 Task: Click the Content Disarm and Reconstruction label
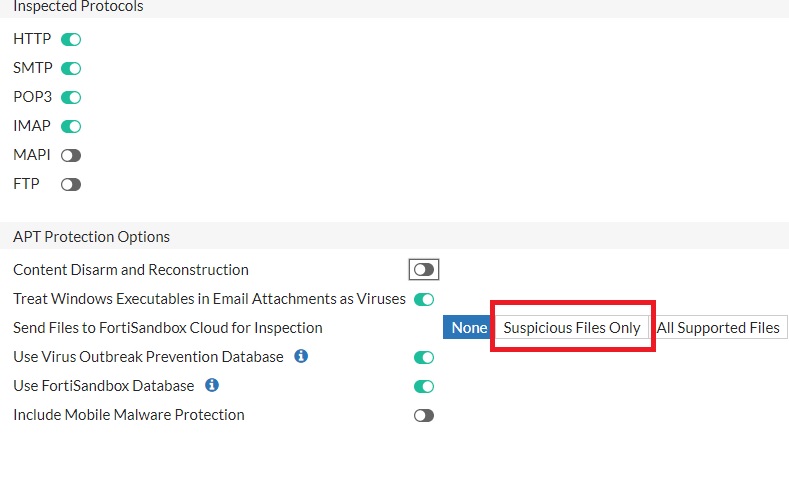point(131,270)
